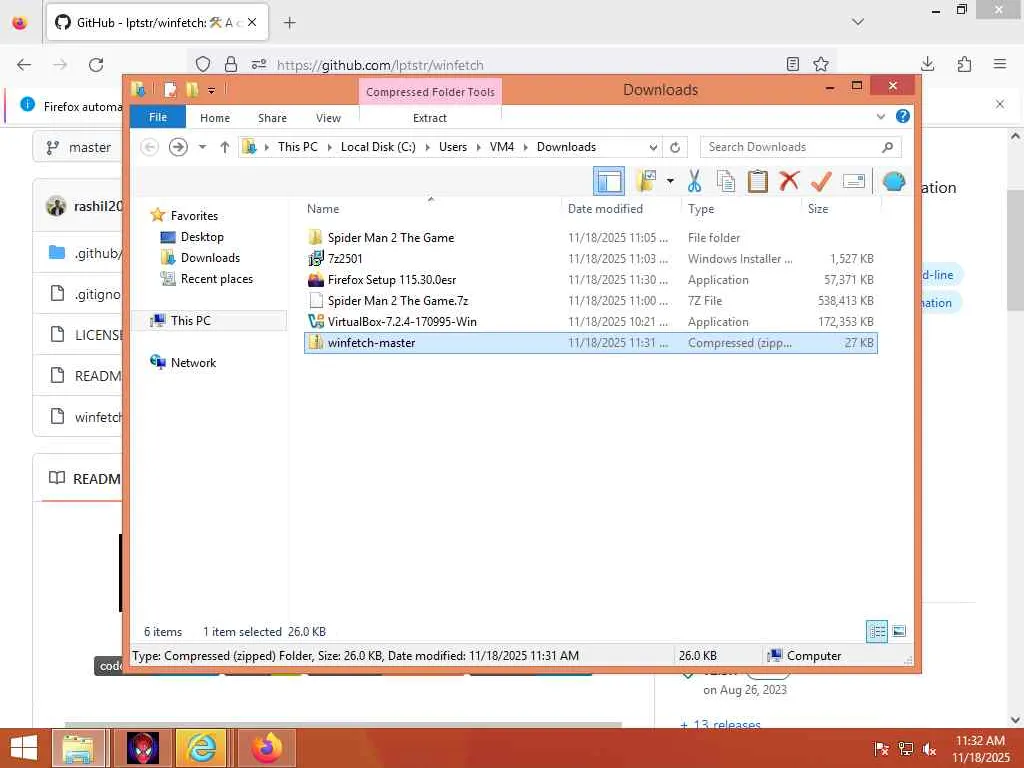Select VirtualBox-7.2.4-170995-Win file
Screen dimensions: 1024x768
590,321
